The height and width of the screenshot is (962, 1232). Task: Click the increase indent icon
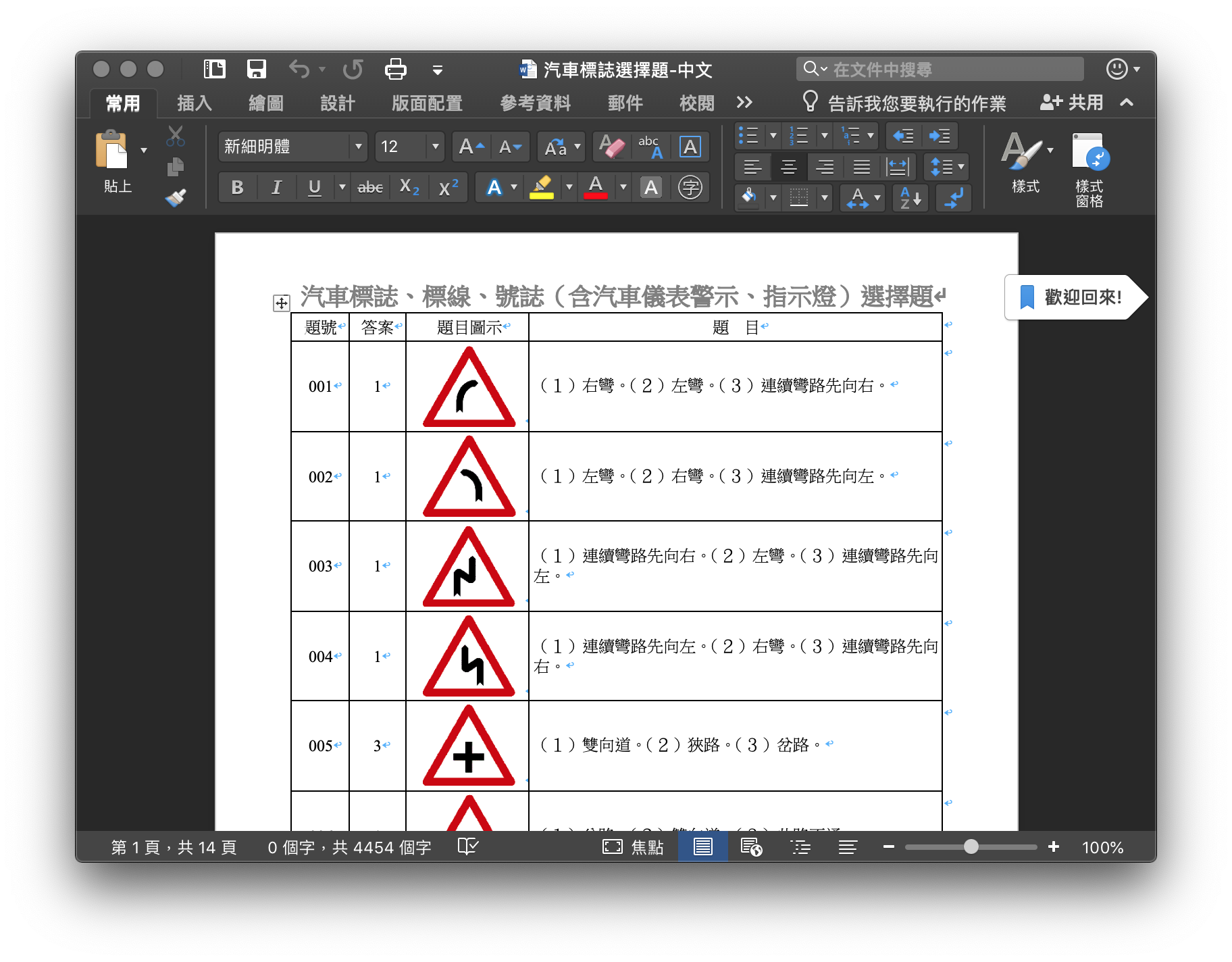[940, 136]
